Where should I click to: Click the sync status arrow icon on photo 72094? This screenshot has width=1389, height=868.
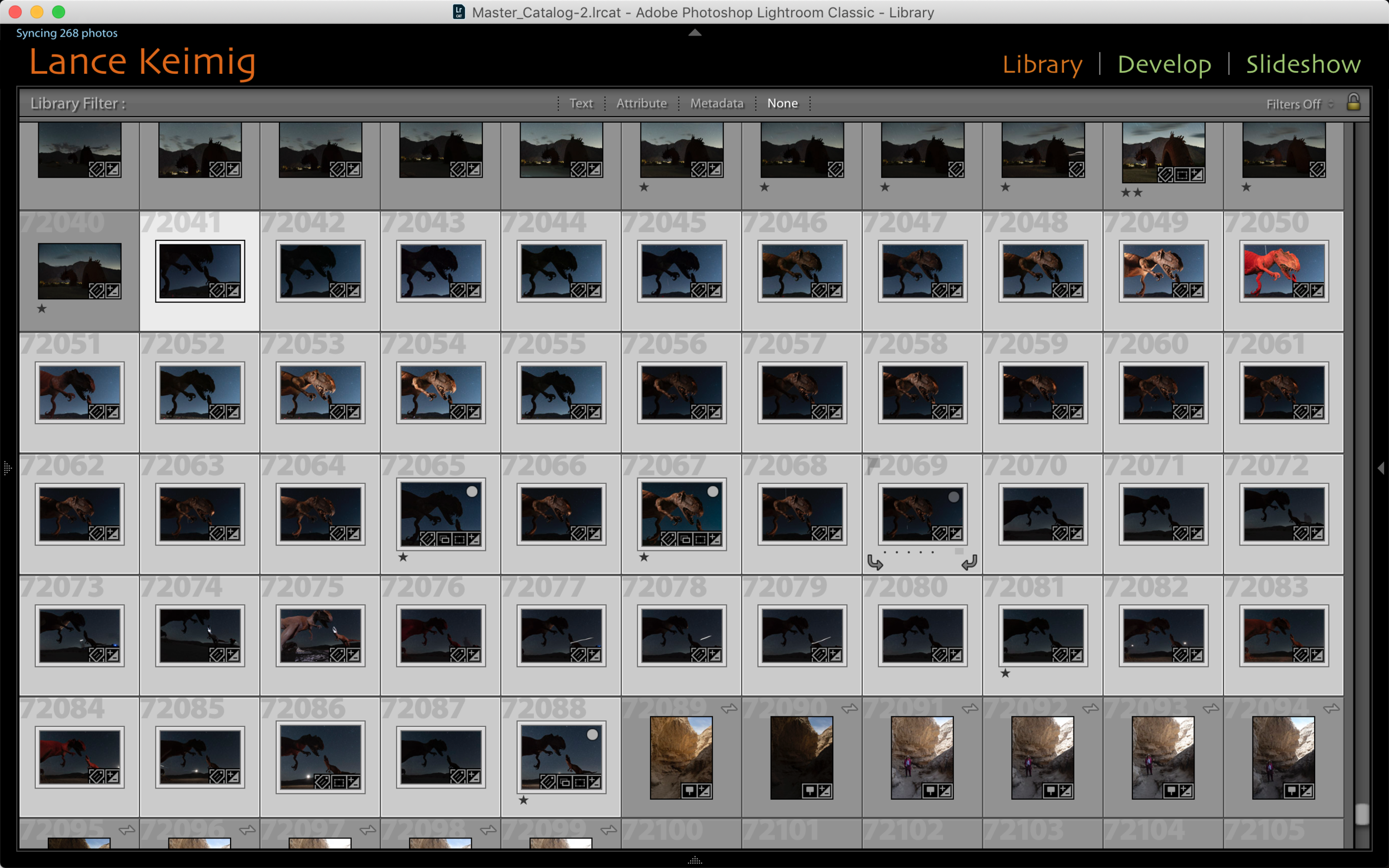[1332, 709]
